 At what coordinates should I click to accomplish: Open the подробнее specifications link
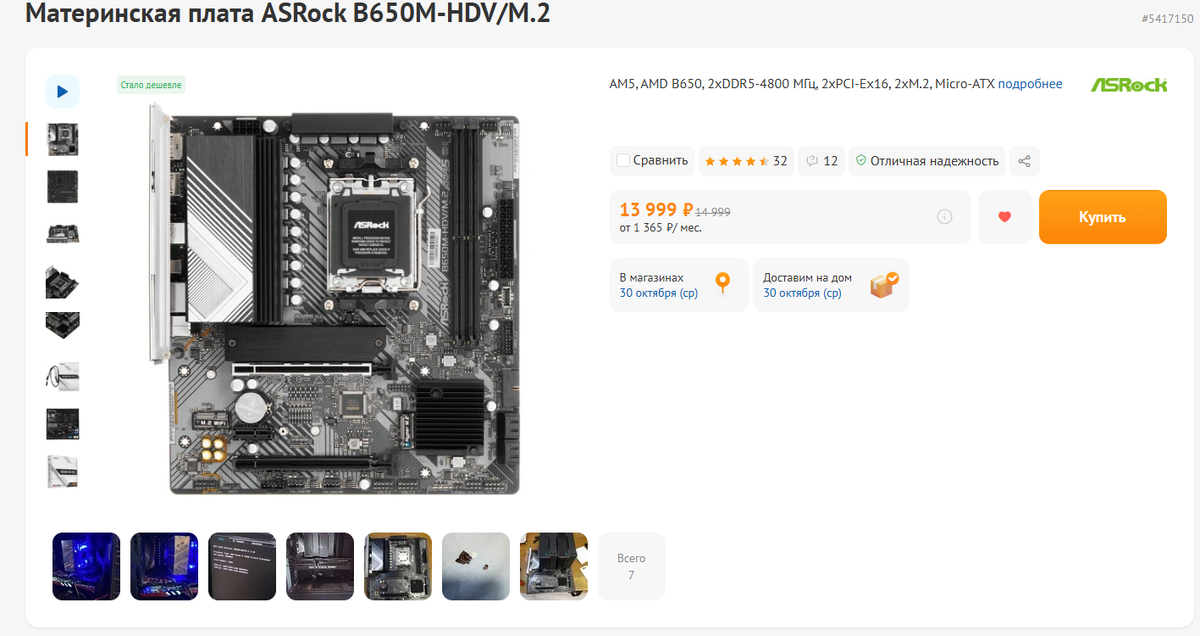tap(1030, 84)
